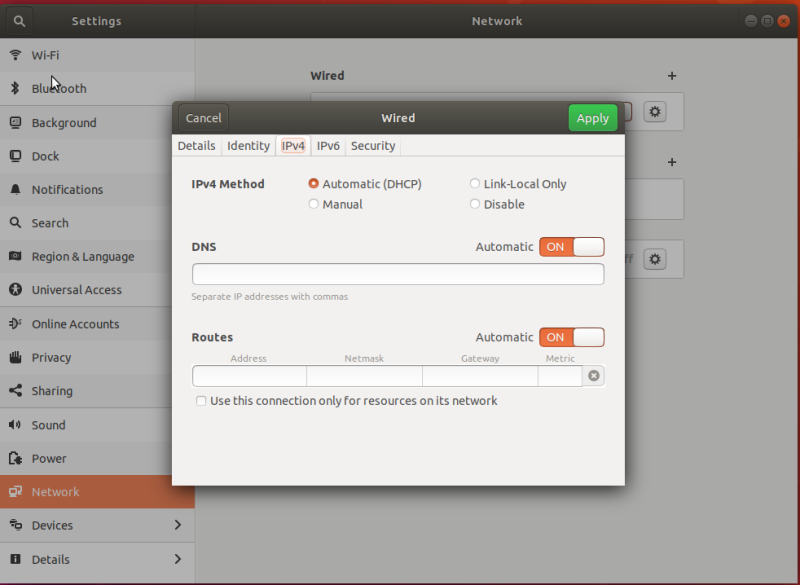This screenshot has height=585, width=800.
Task: Turn off the Automatic DNS switch
Action: click(571, 247)
